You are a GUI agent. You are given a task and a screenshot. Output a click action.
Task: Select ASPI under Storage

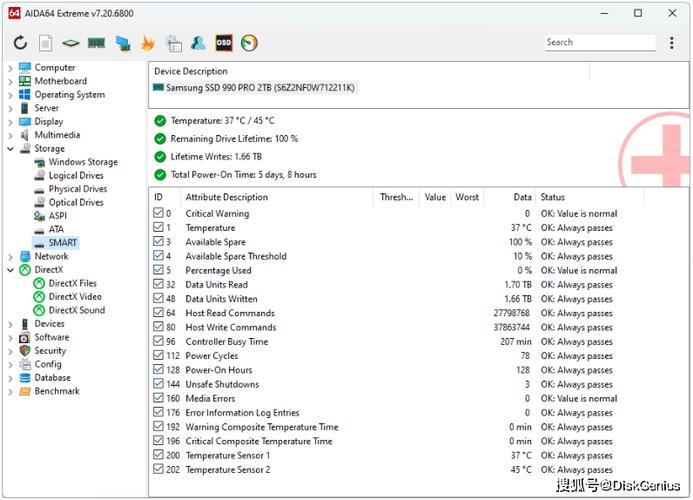click(57, 216)
